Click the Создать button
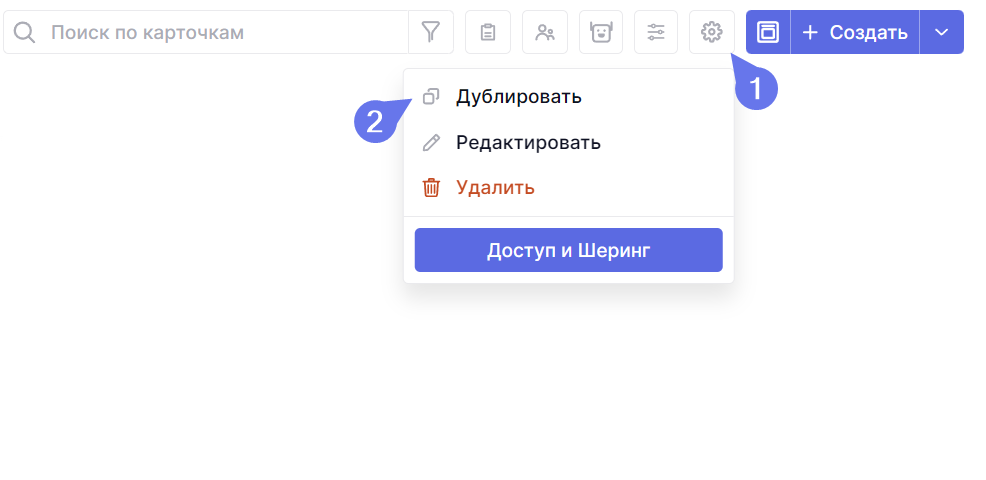986x480 pixels. coord(855,32)
